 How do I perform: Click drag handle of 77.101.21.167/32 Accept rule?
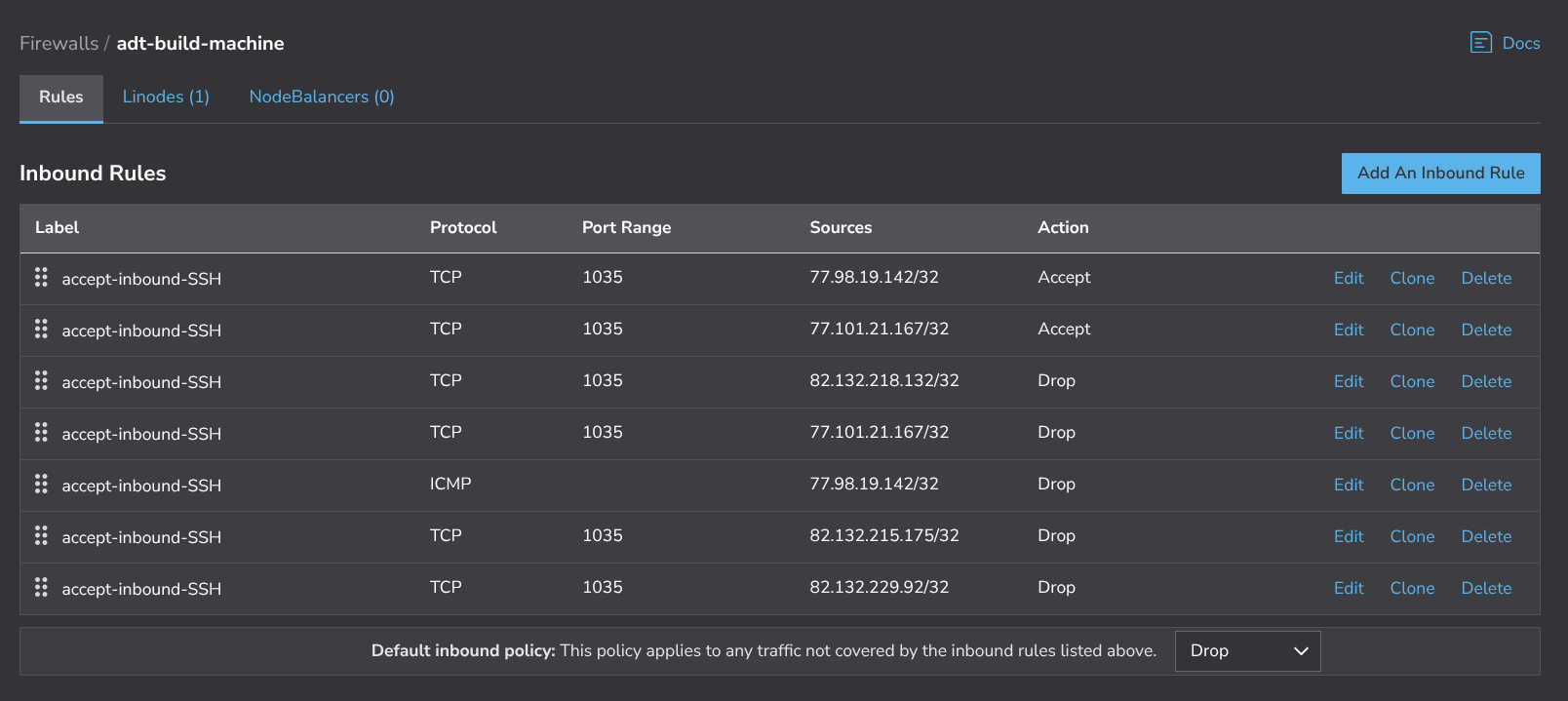coord(41,330)
